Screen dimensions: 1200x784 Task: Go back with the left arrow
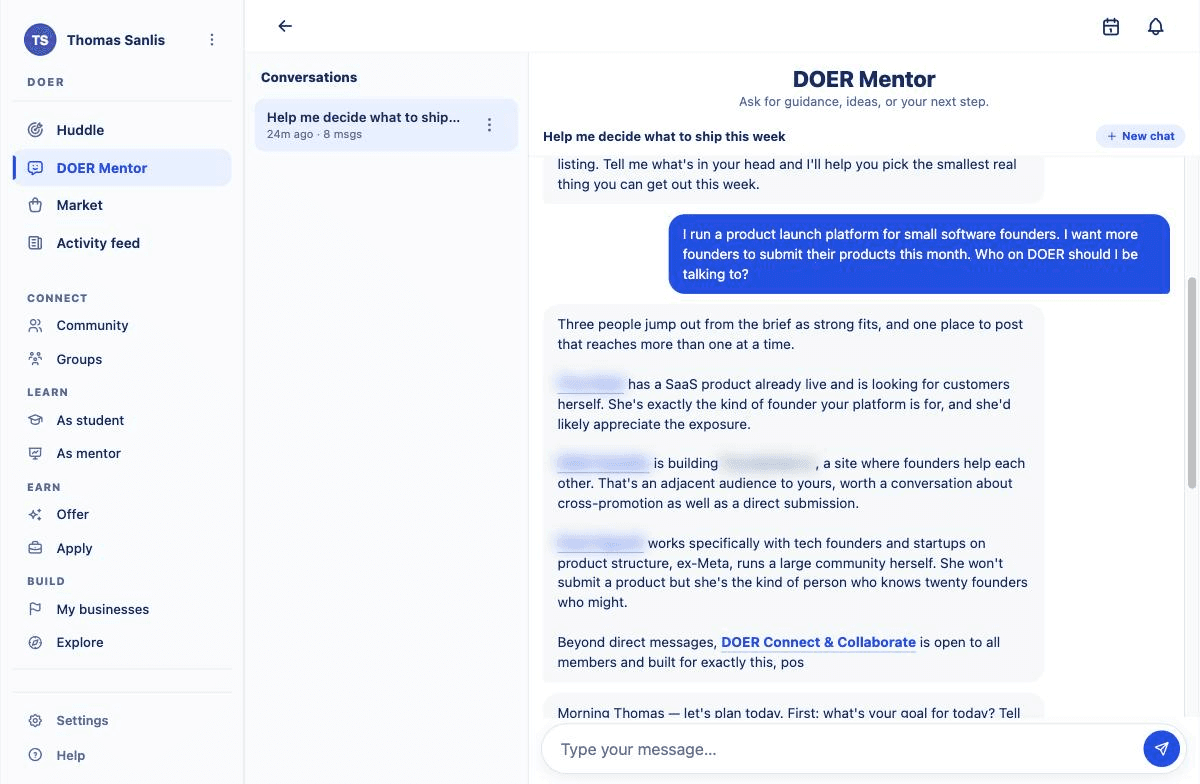[285, 26]
